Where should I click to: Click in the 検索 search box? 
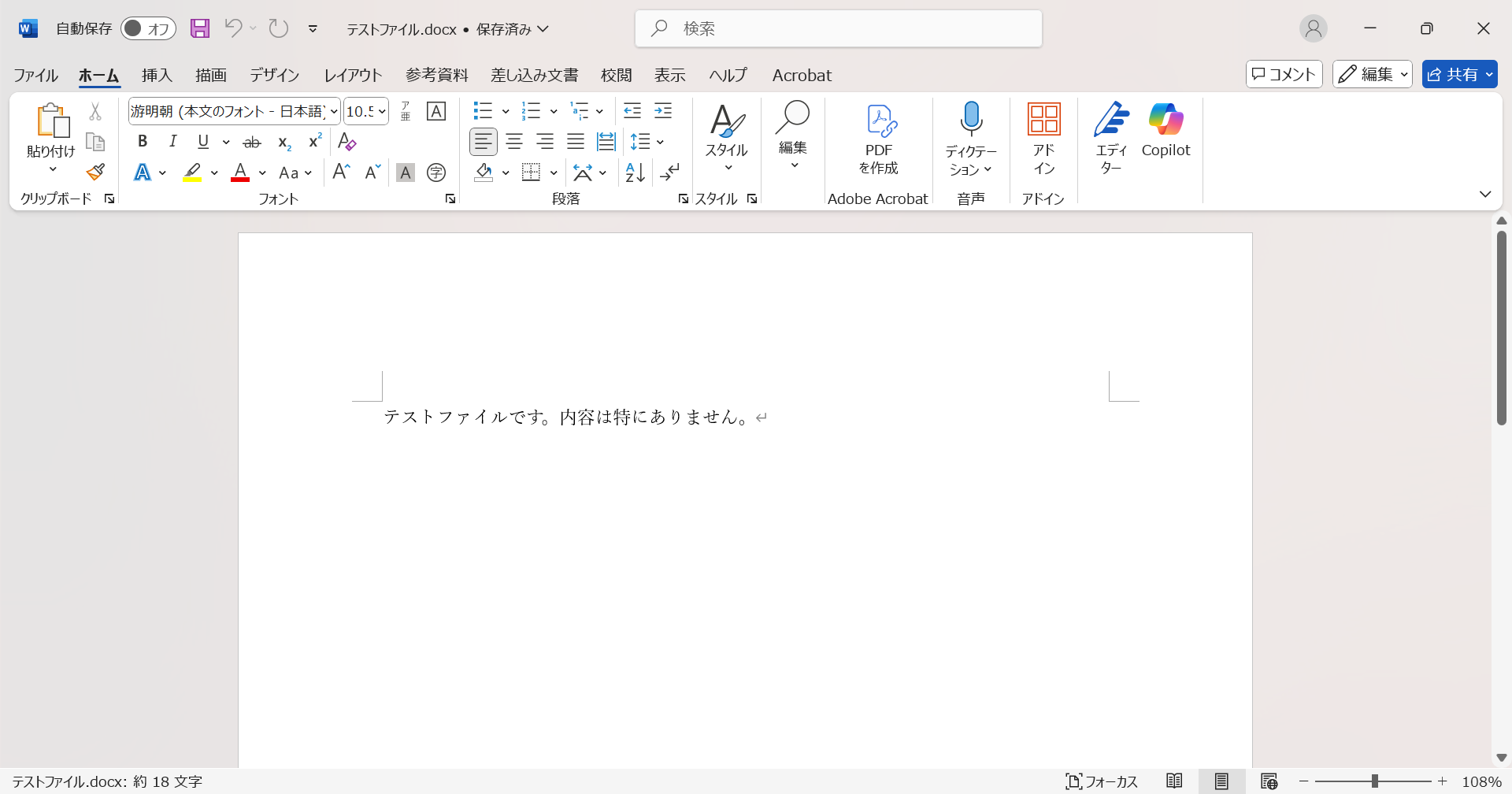click(839, 29)
